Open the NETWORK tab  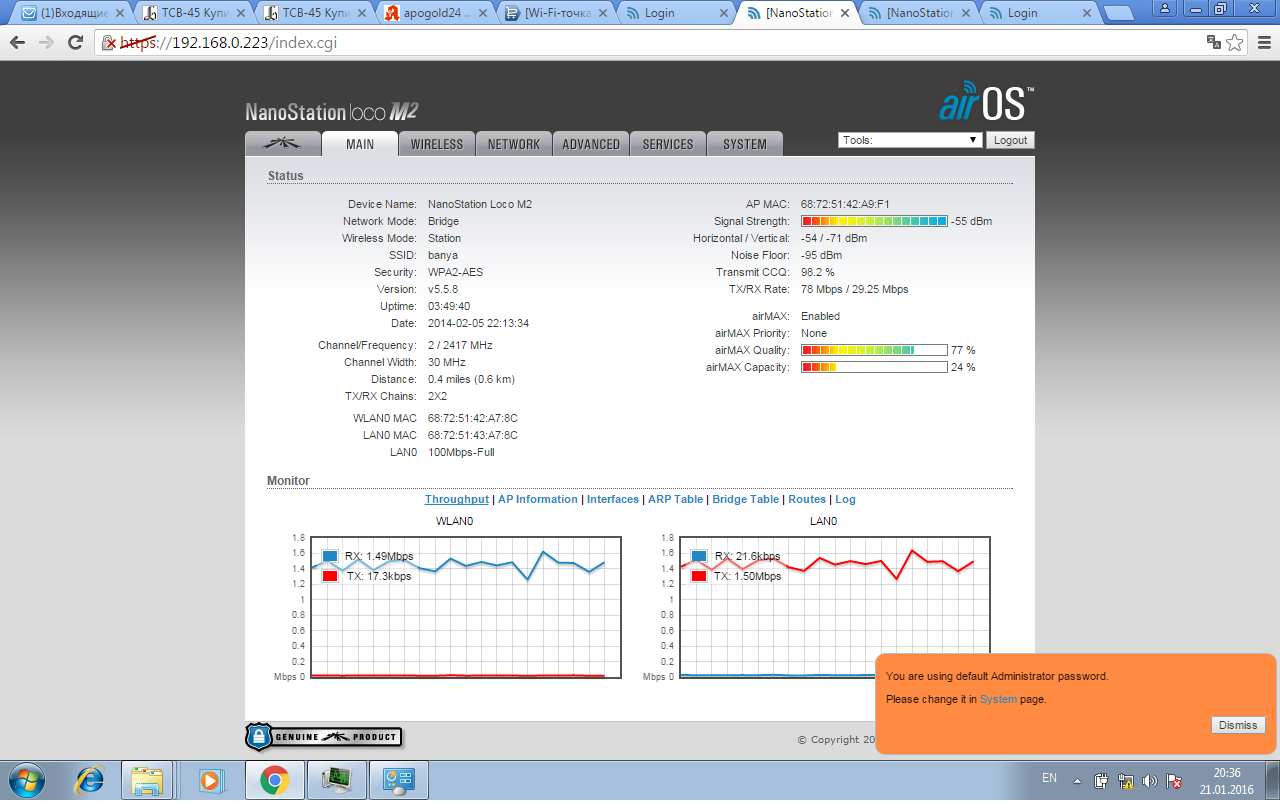tap(514, 144)
